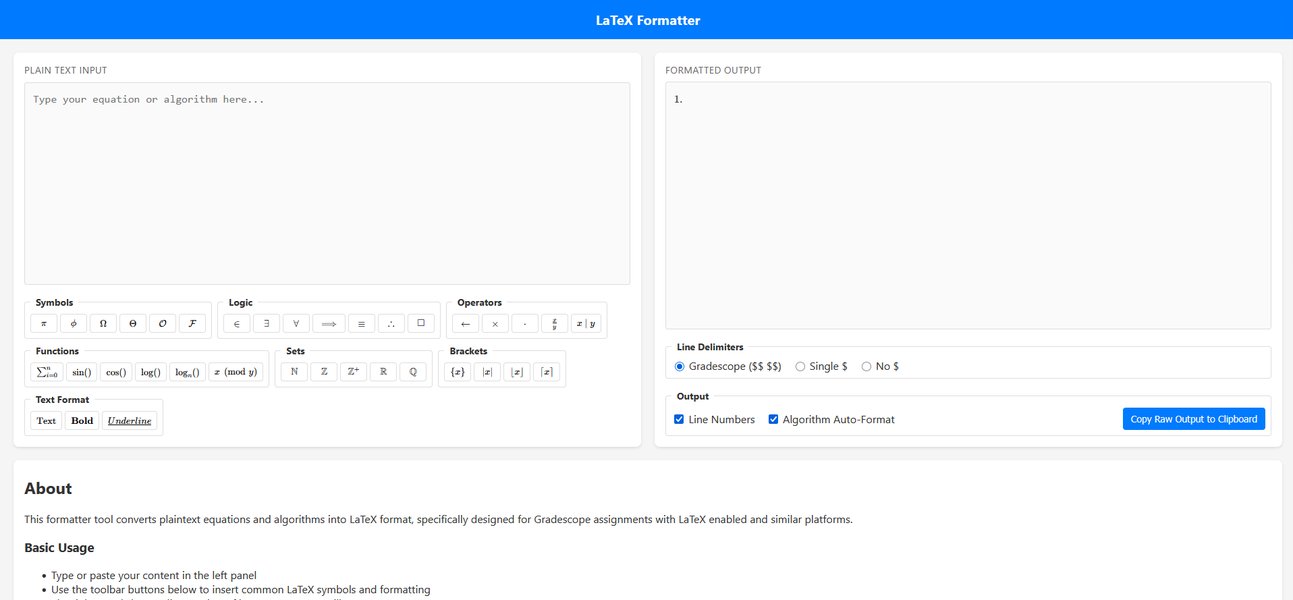Viewport: 1293px width, 600px height.
Task: Insert the left arrow operator
Action: (465, 324)
